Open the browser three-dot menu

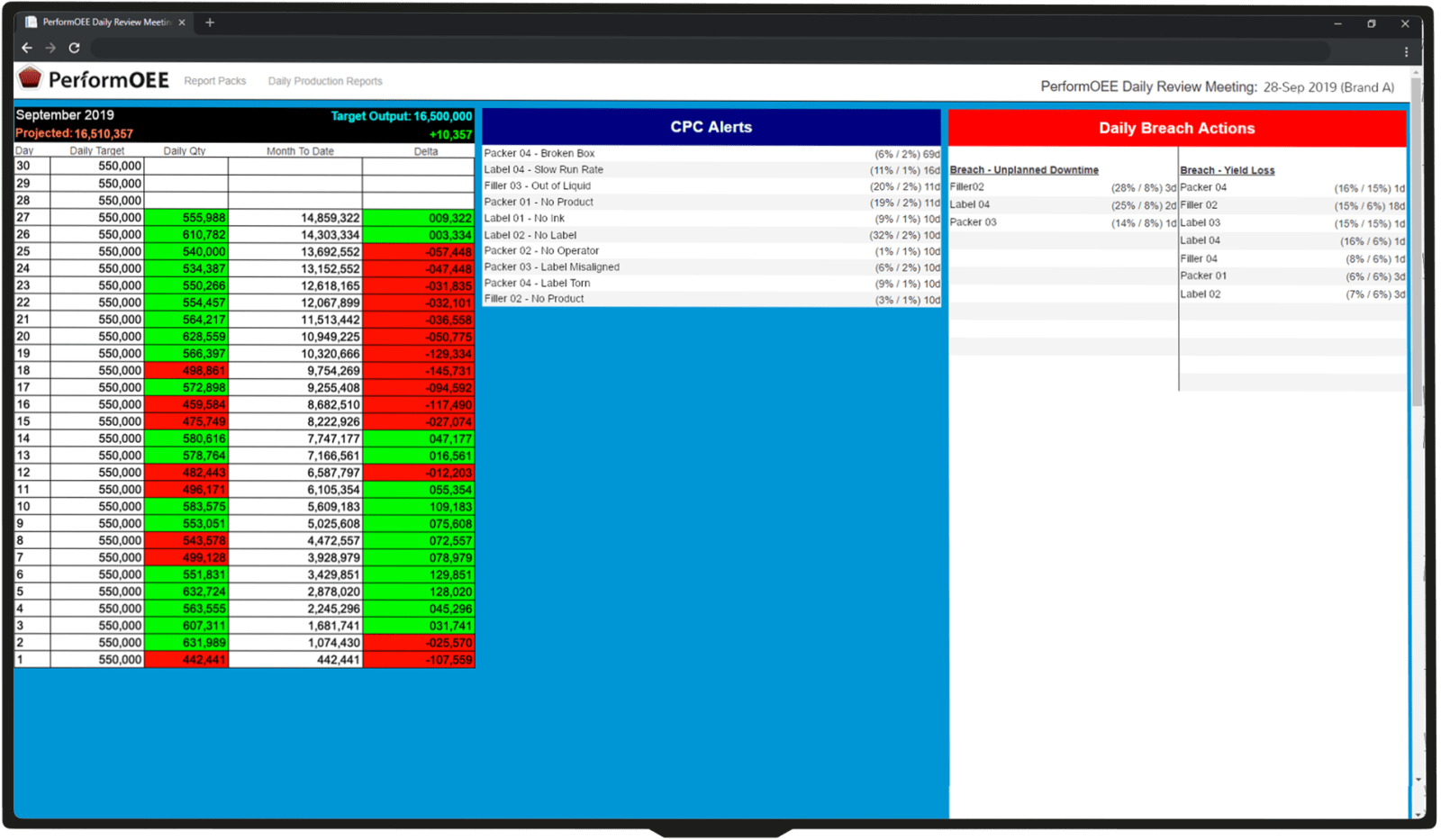pyautogui.click(x=1406, y=51)
